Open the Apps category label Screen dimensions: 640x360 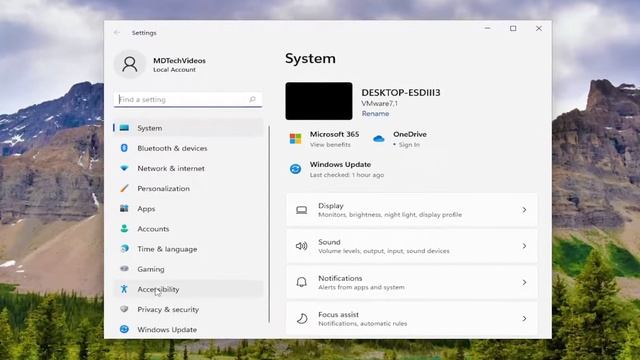coord(146,209)
